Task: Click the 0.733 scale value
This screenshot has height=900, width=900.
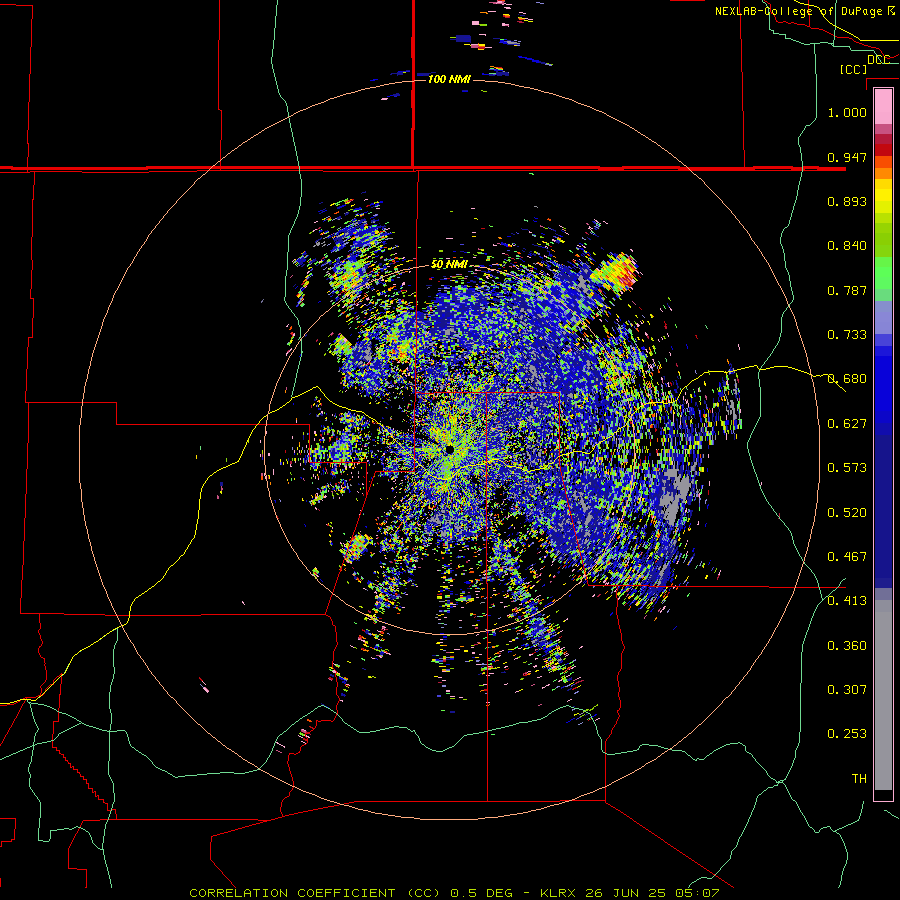Action: 847,335
